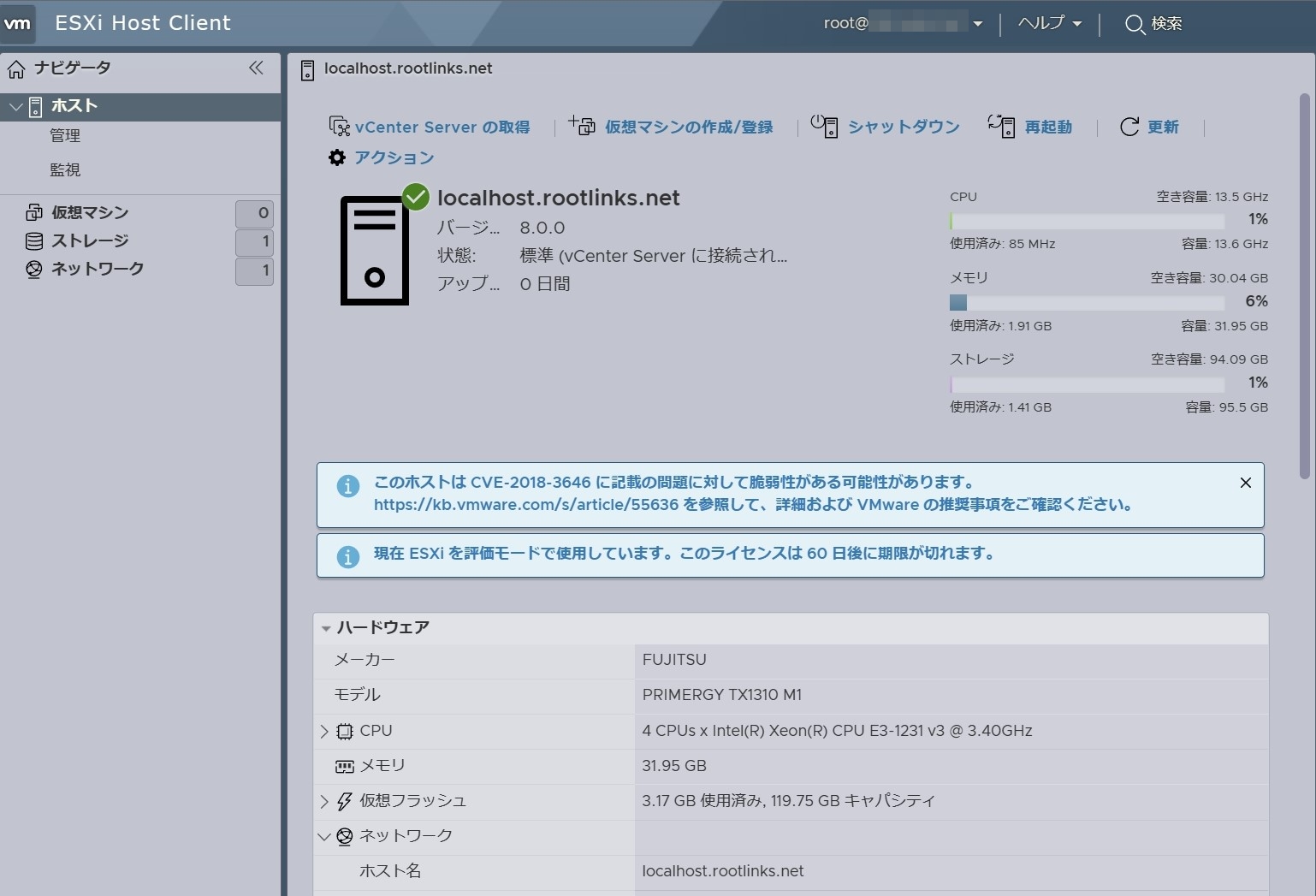The width and height of the screenshot is (1316, 896).
Task: Collapse the navigator panel with double chevron
Action: point(256,68)
